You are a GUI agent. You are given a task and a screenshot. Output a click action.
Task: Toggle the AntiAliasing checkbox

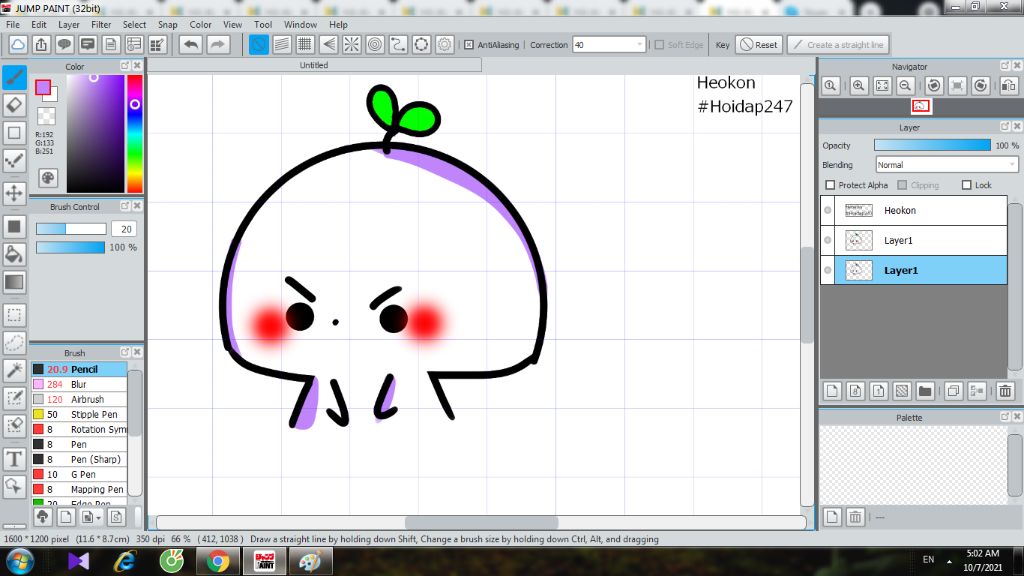[469, 44]
